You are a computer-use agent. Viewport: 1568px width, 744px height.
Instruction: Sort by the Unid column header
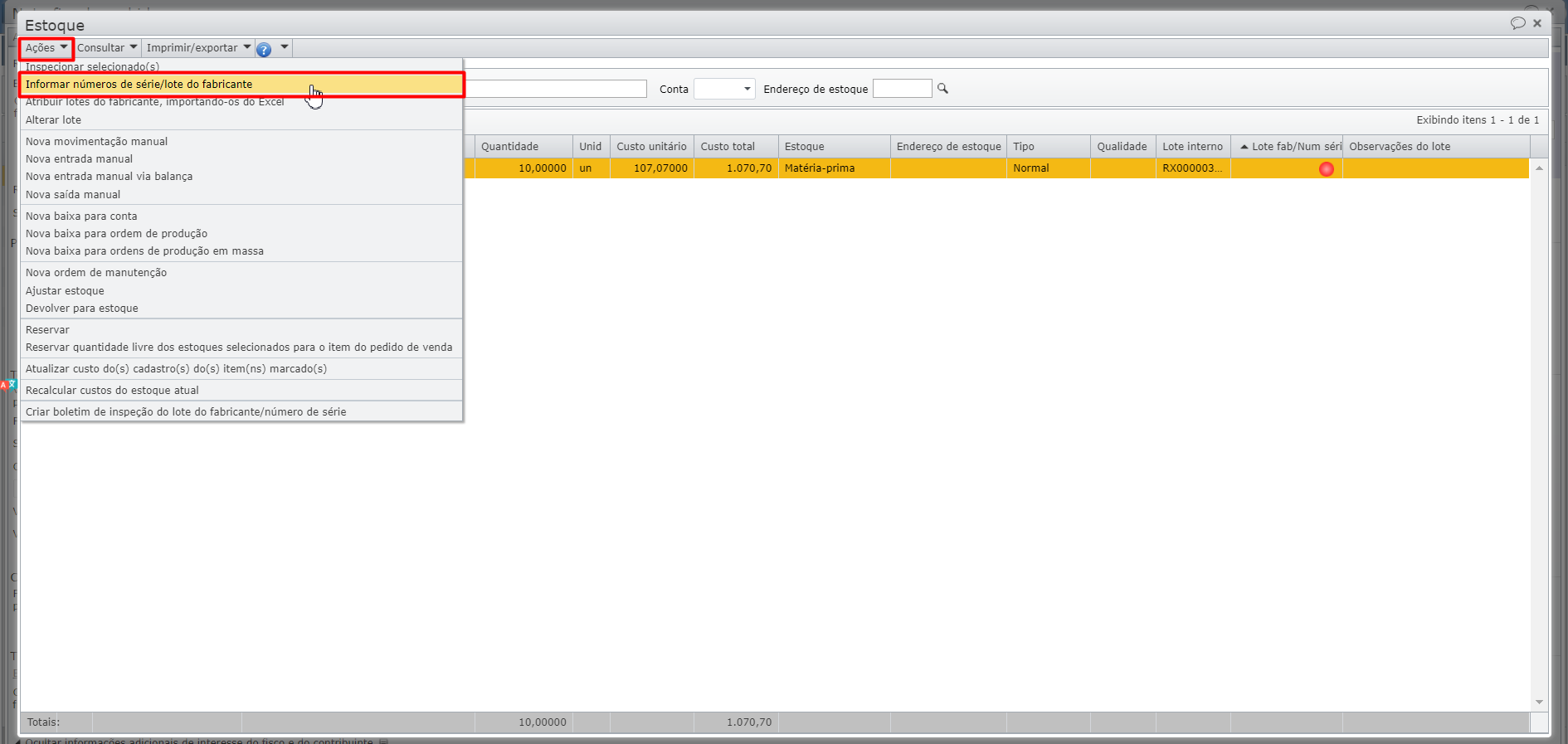pos(591,147)
